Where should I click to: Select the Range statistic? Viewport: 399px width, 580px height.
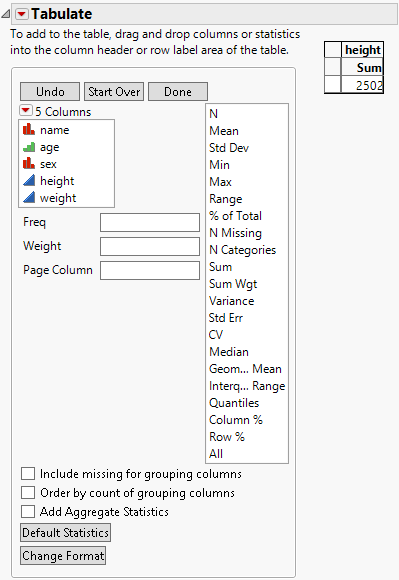coord(226,199)
